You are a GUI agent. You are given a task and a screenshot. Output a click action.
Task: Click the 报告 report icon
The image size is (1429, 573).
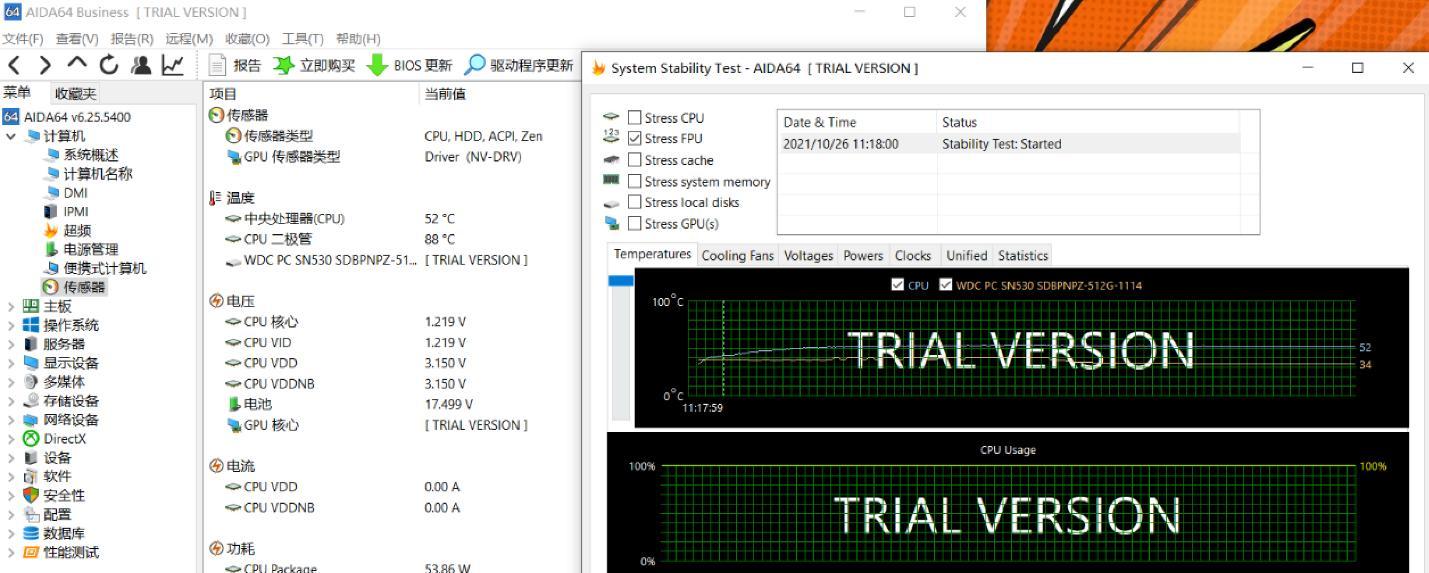[x=218, y=66]
